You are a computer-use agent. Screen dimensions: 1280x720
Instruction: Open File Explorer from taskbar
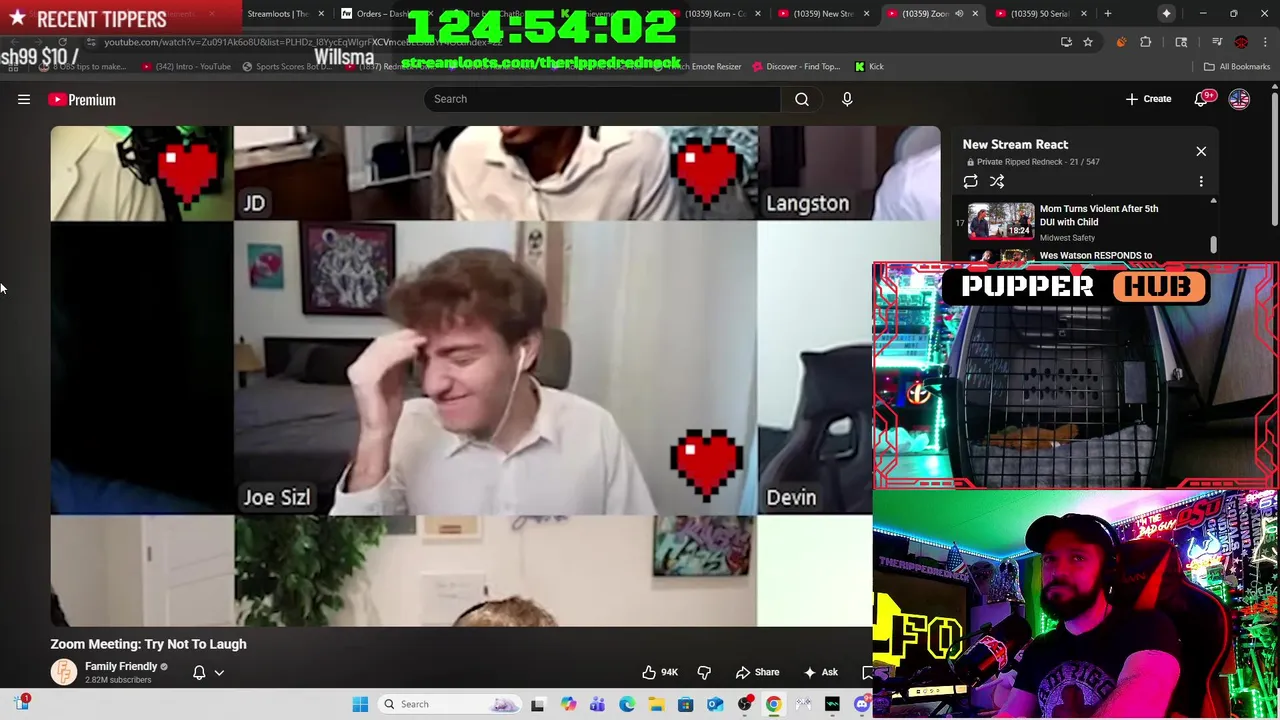656,704
